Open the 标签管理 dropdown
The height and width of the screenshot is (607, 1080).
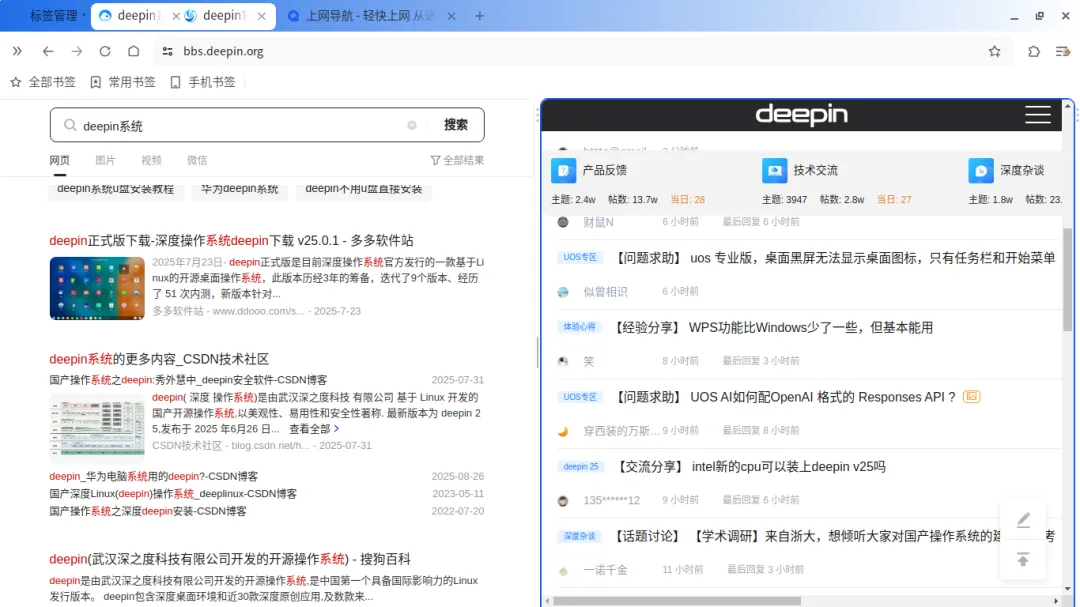57,16
